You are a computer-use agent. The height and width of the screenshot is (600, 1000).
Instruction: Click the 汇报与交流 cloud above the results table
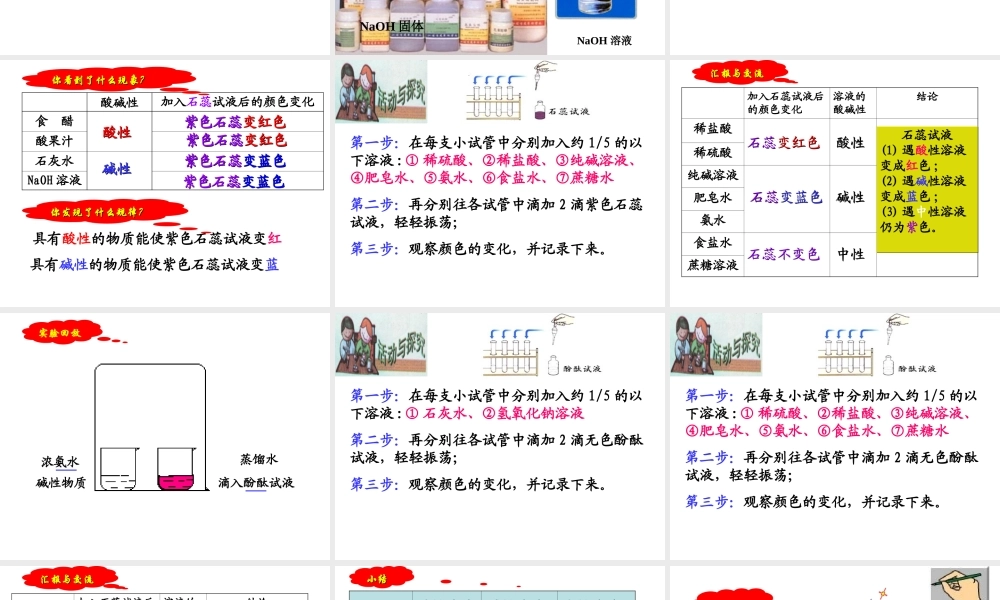point(740,73)
